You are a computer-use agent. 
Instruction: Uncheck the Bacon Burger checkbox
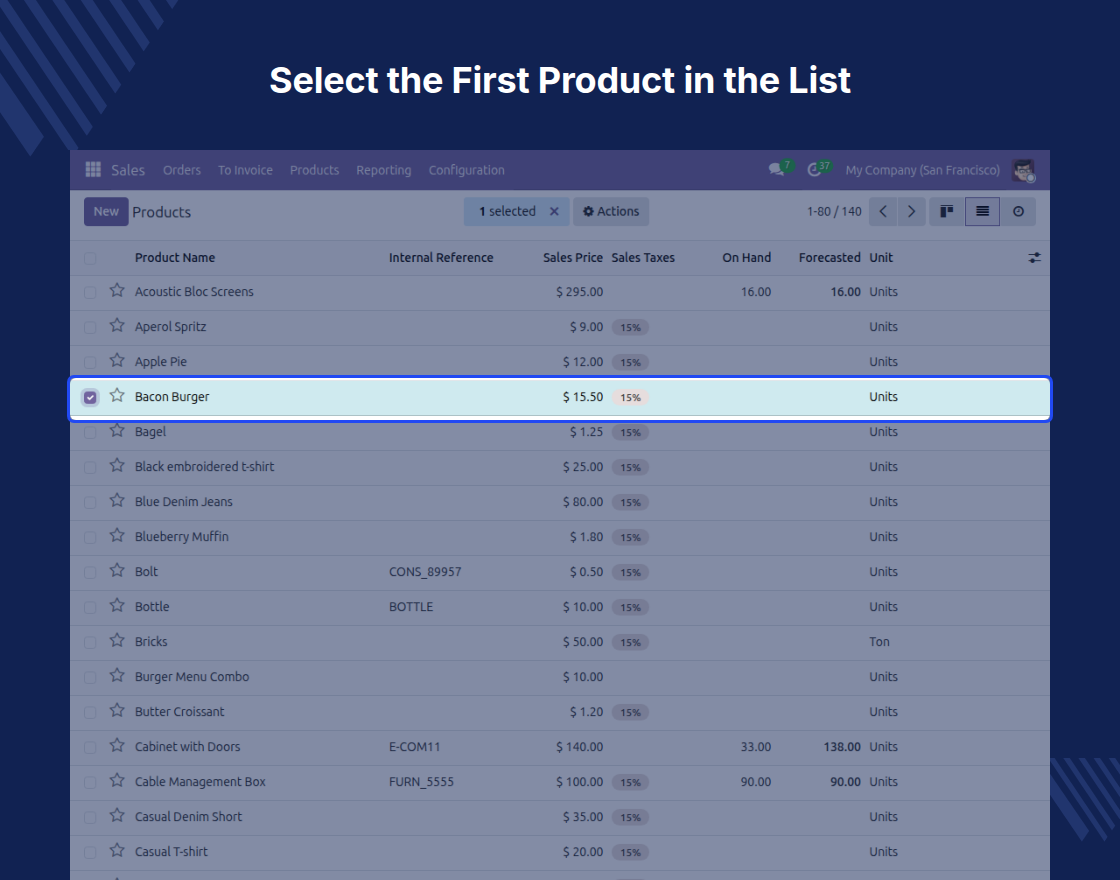(x=90, y=397)
